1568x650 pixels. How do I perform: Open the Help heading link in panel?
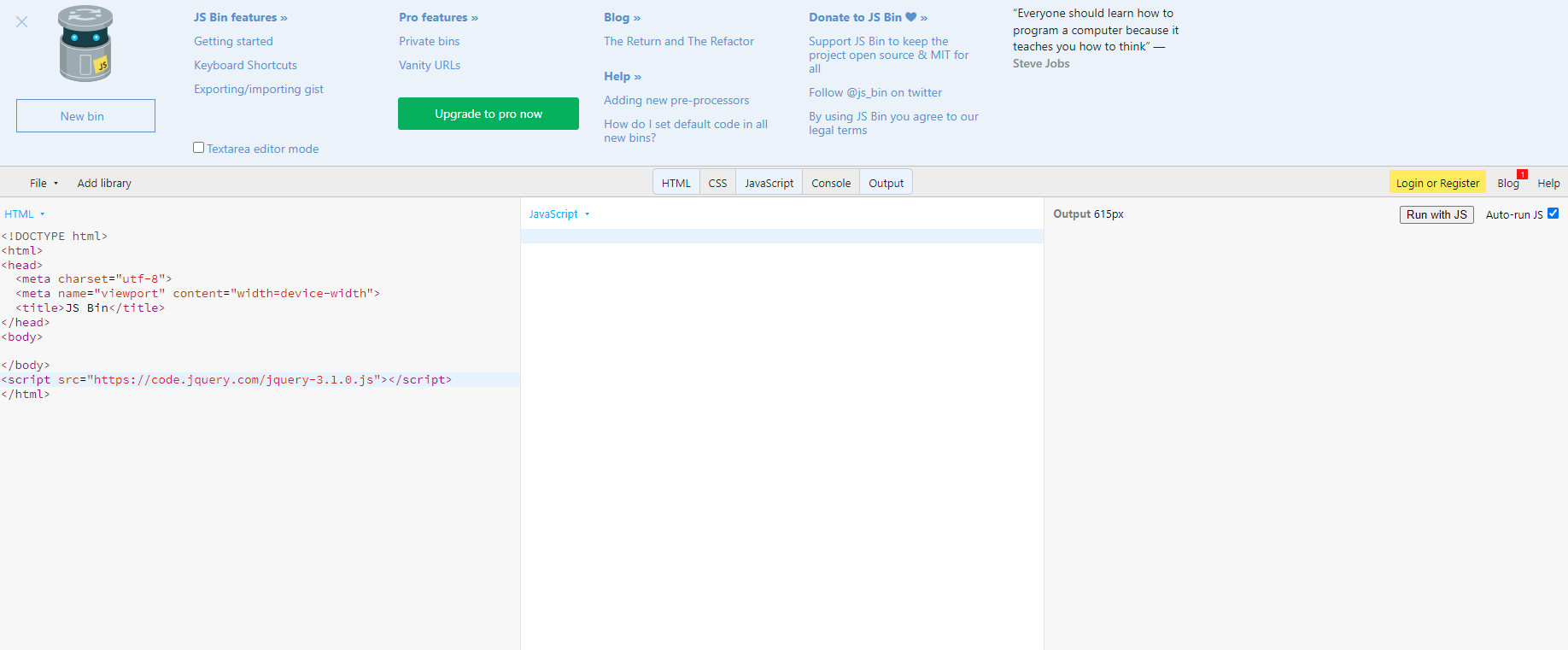pos(623,76)
